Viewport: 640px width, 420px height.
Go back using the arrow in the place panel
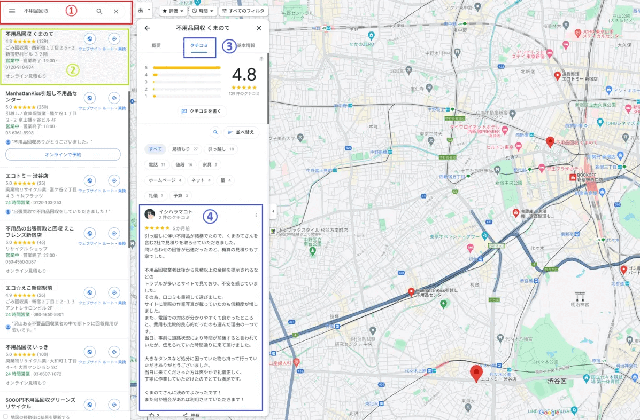click(147, 28)
